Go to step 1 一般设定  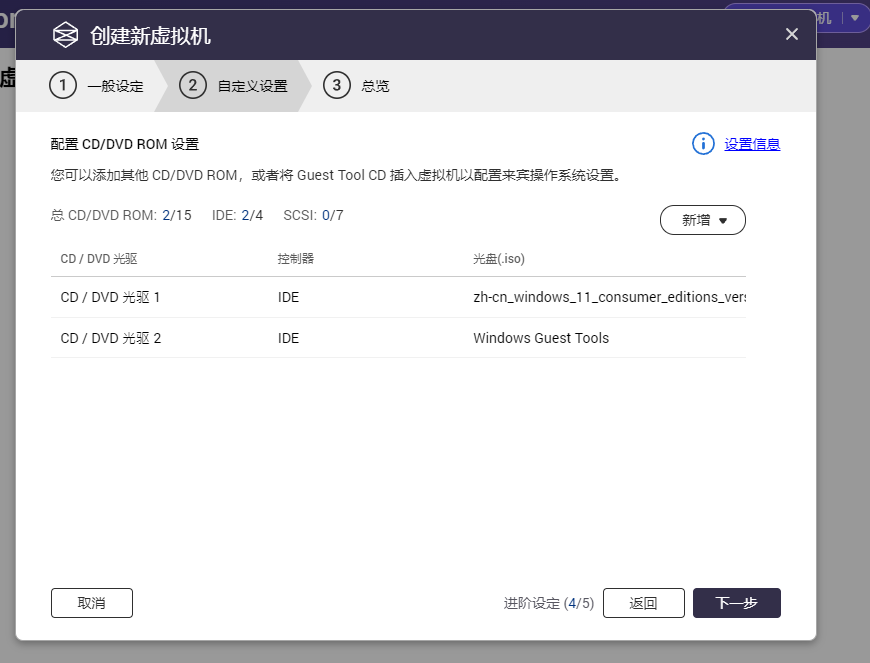tap(97, 86)
